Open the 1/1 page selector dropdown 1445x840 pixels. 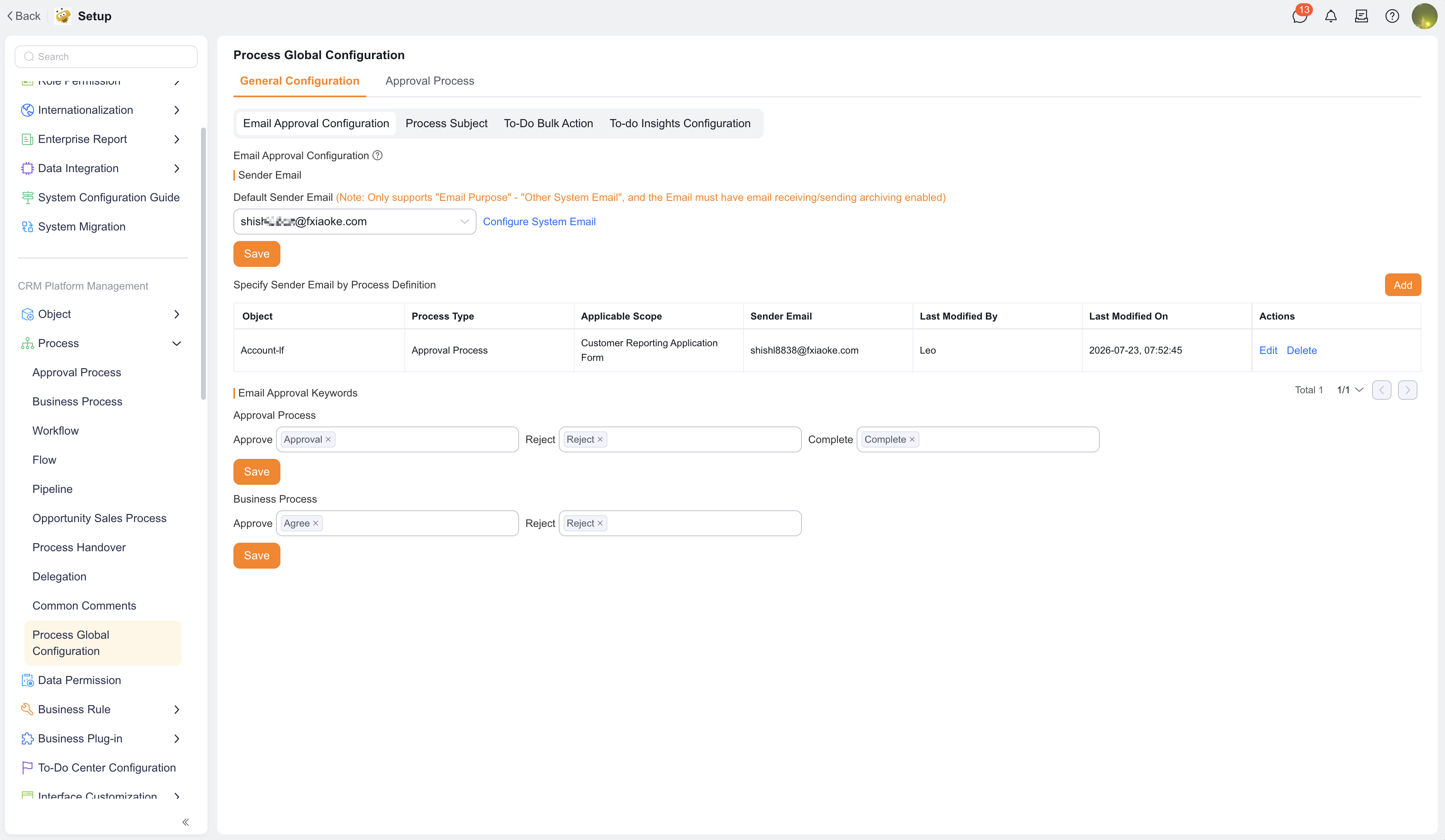click(x=1350, y=390)
